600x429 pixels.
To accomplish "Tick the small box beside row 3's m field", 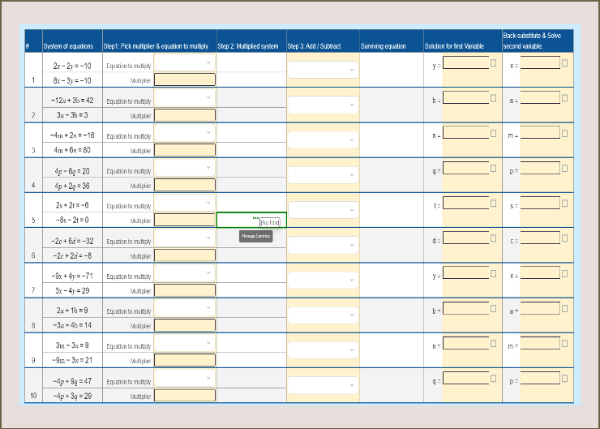I will [x=565, y=133].
